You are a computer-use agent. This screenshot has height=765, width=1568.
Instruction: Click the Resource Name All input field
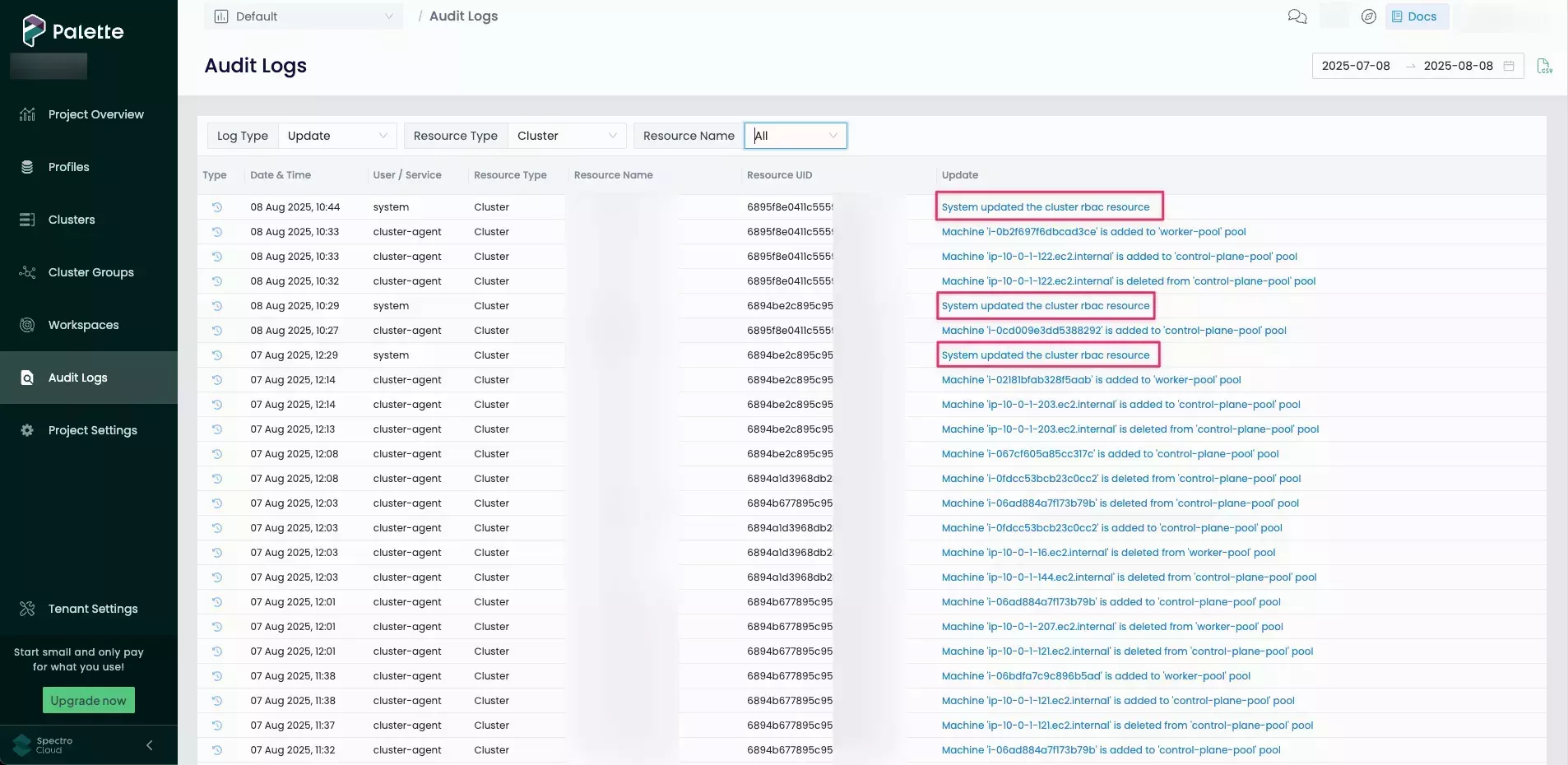(794, 136)
